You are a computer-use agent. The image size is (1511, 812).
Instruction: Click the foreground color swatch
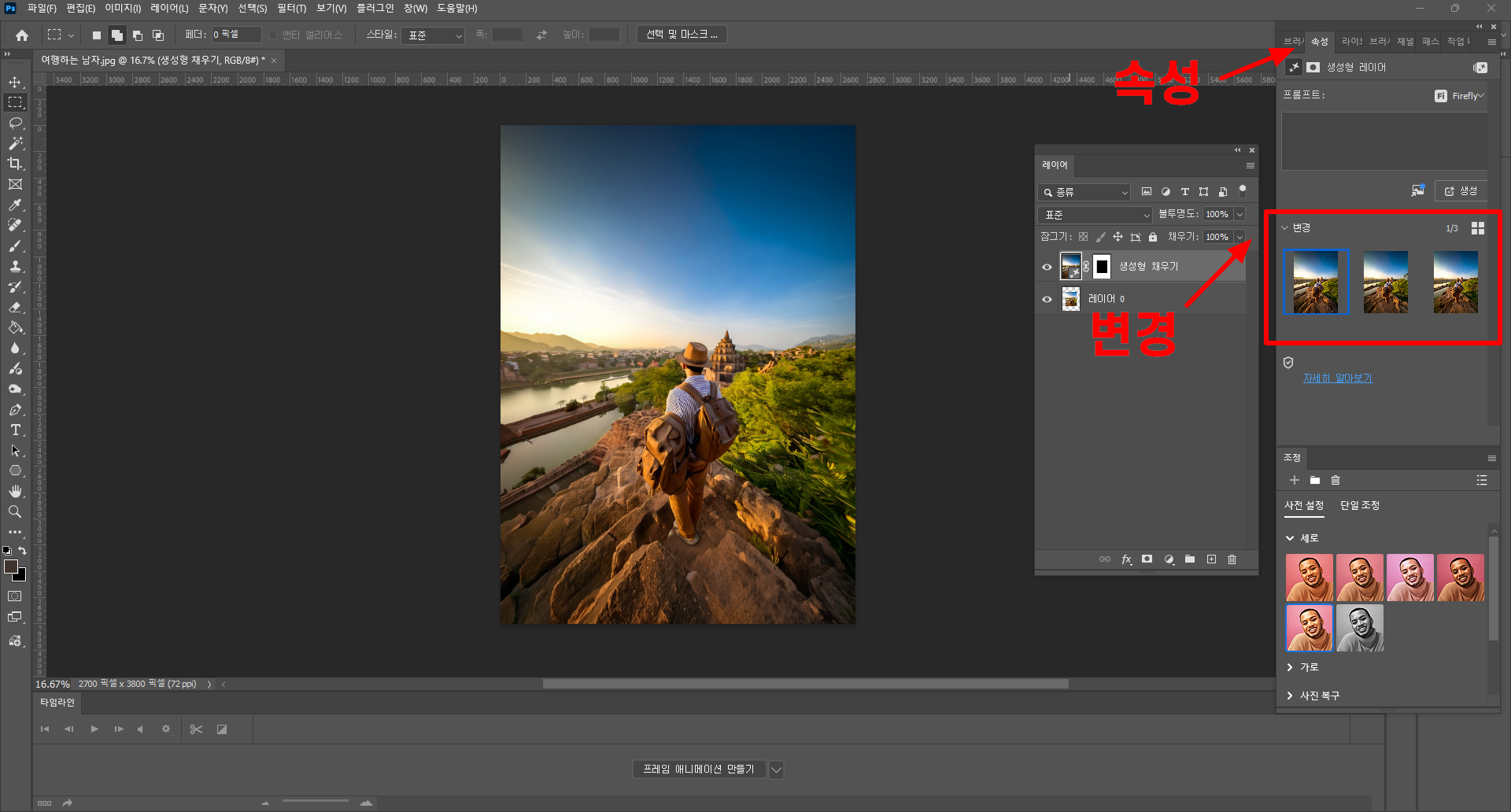(11, 567)
